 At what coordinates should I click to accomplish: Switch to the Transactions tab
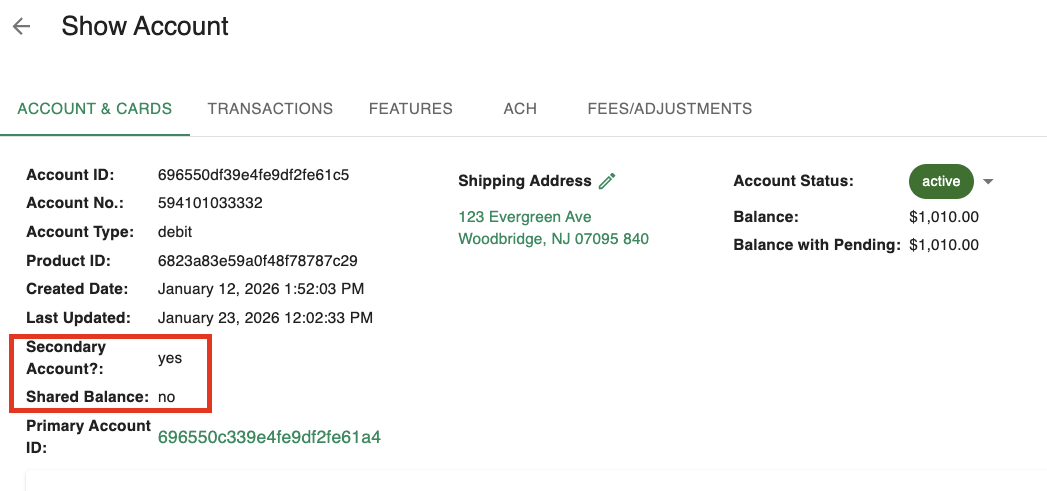(270, 108)
